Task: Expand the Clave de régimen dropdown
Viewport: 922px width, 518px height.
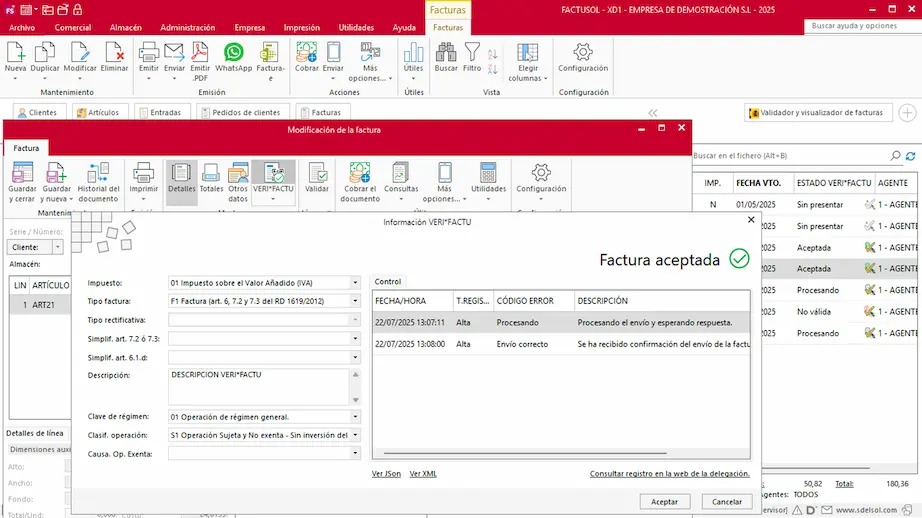Action: [355, 417]
